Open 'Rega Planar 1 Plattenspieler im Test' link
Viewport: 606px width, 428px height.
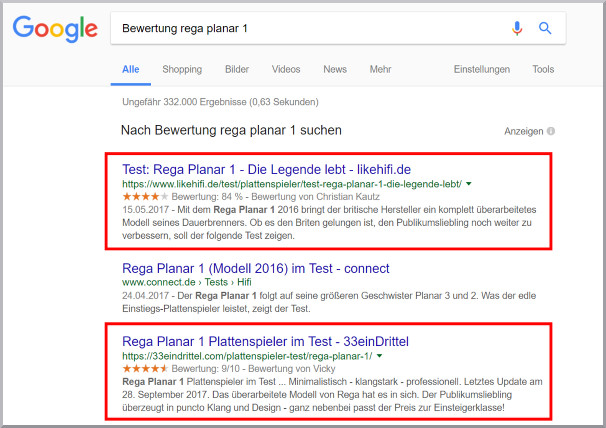tap(266, 341)
